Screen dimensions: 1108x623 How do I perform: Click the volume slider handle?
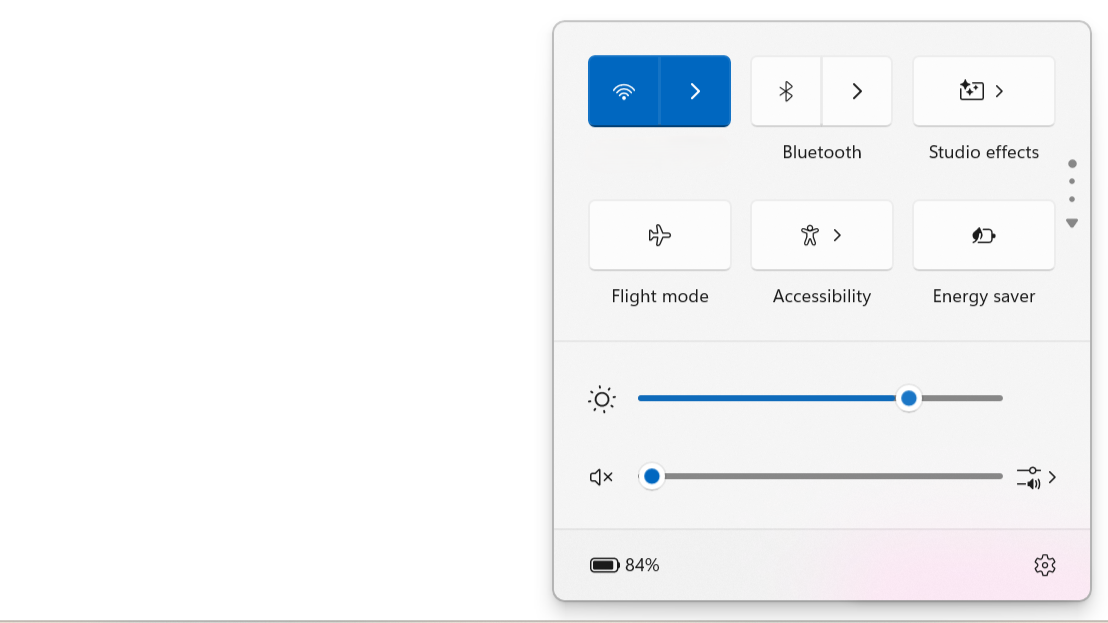click(652, 476)
